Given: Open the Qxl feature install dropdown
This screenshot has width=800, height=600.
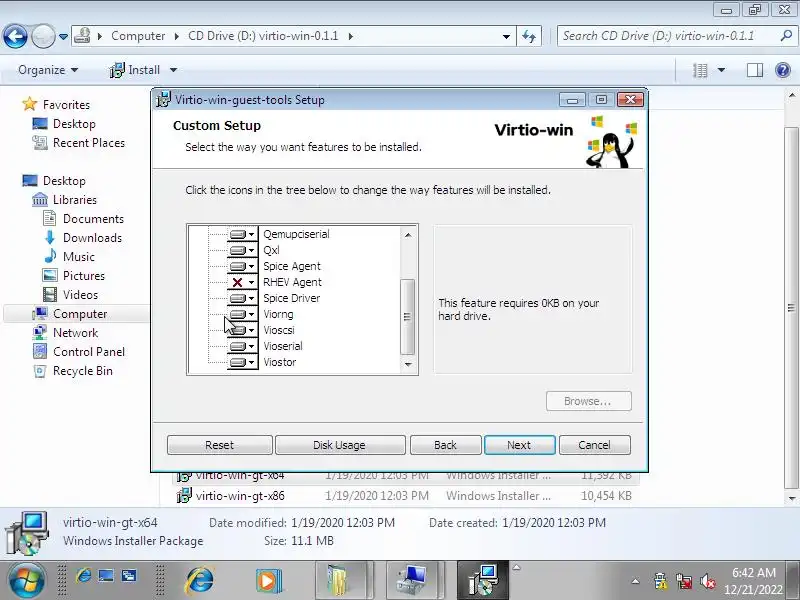Looking at the screenshot, I should [x=242, y=250].
